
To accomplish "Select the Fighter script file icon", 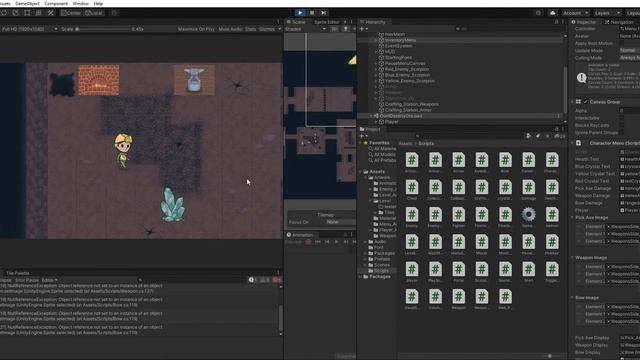I will tap(458, 214).
